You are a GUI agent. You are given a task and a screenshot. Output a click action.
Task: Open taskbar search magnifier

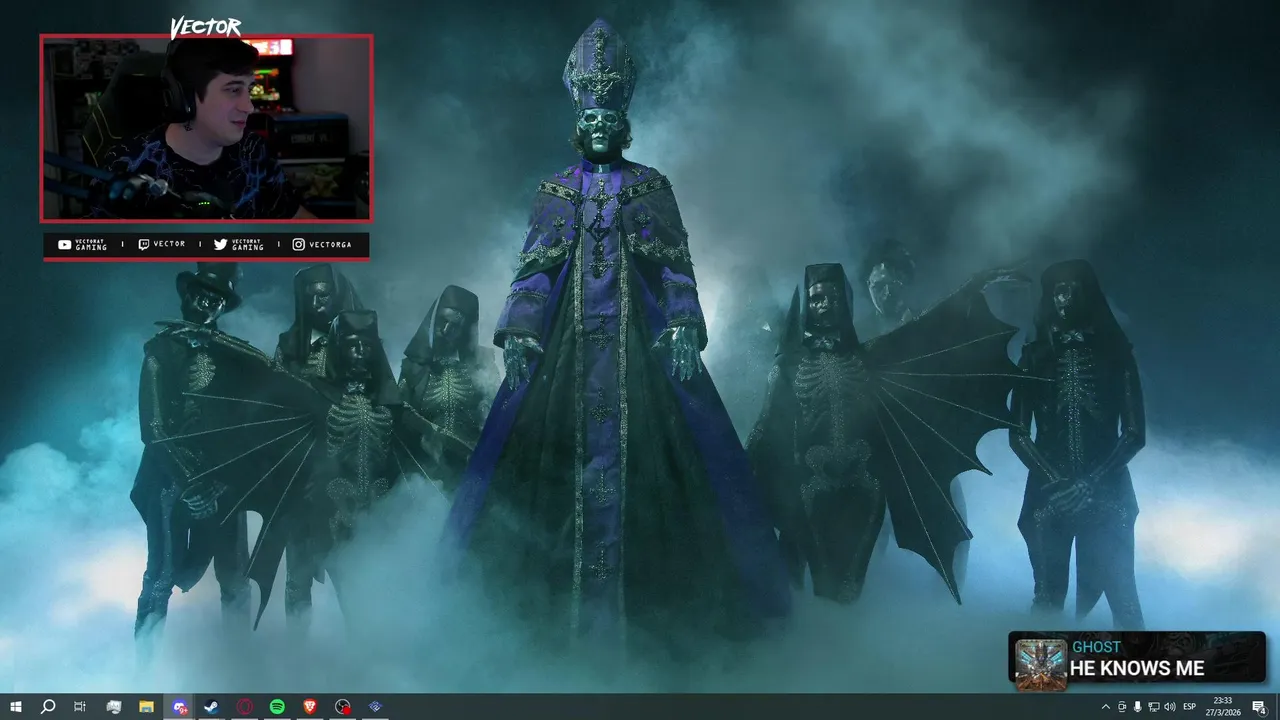coord(47,707)
